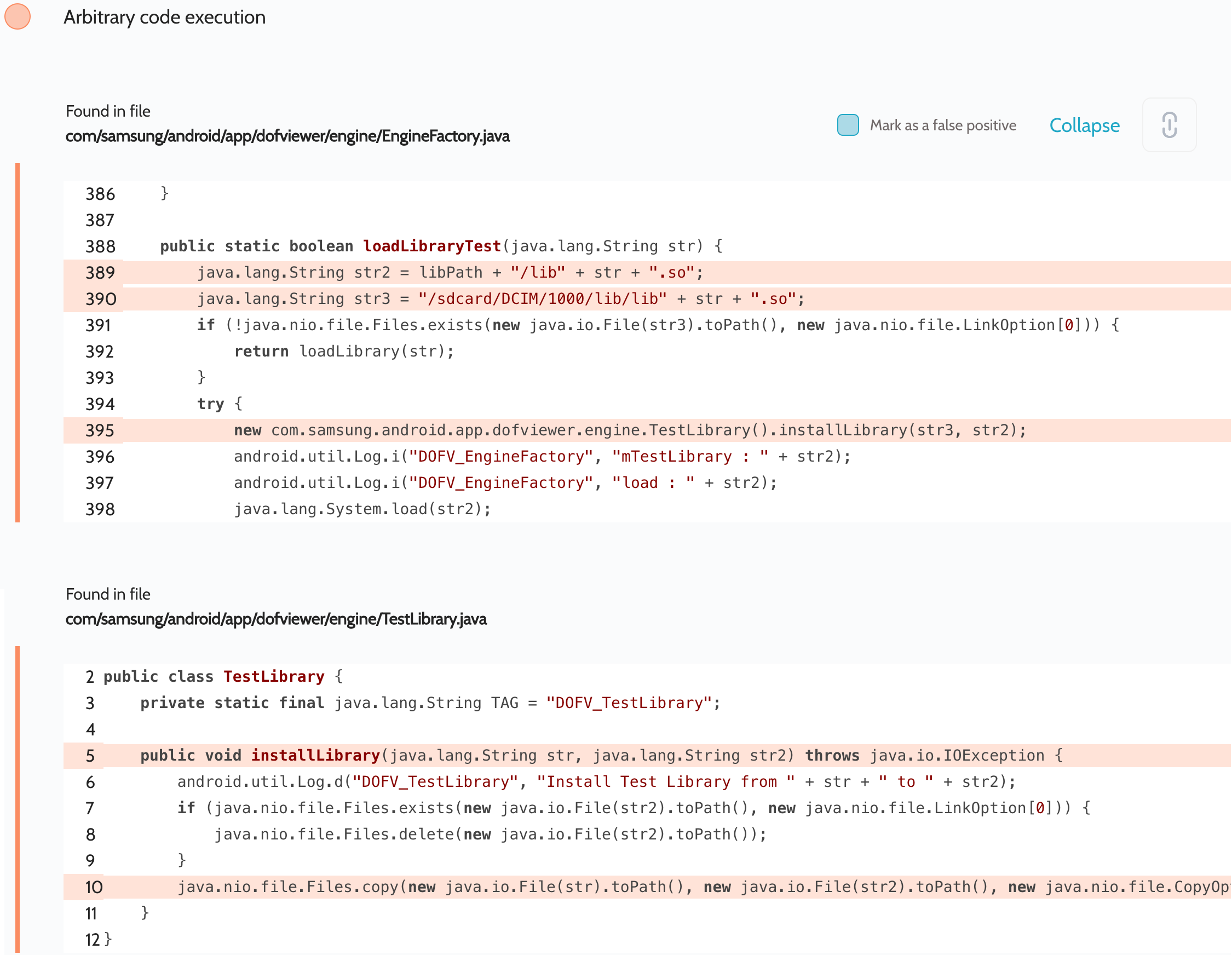Click the Collapse link

(x=1084, y=125)
